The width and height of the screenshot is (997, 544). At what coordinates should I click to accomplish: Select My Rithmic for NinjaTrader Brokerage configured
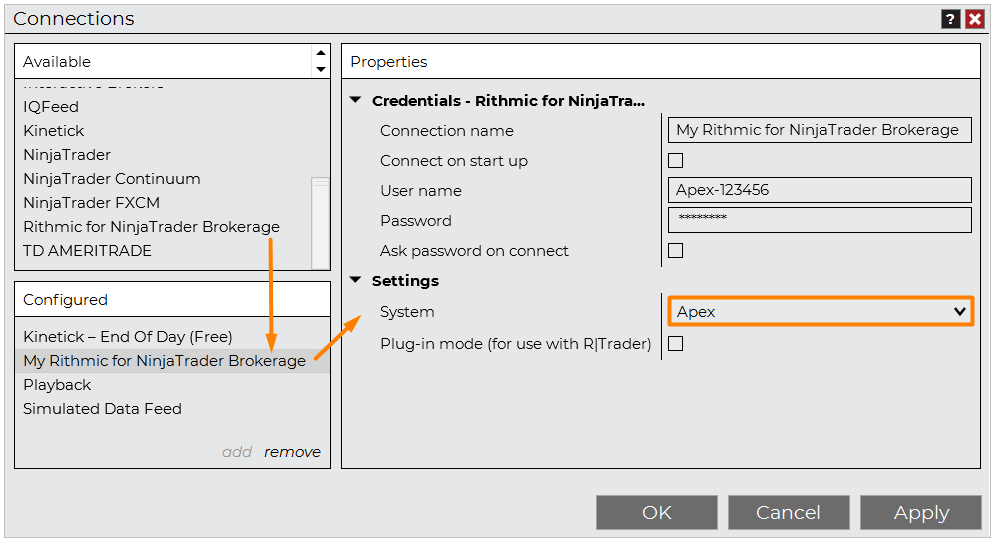tap(172, 361)
